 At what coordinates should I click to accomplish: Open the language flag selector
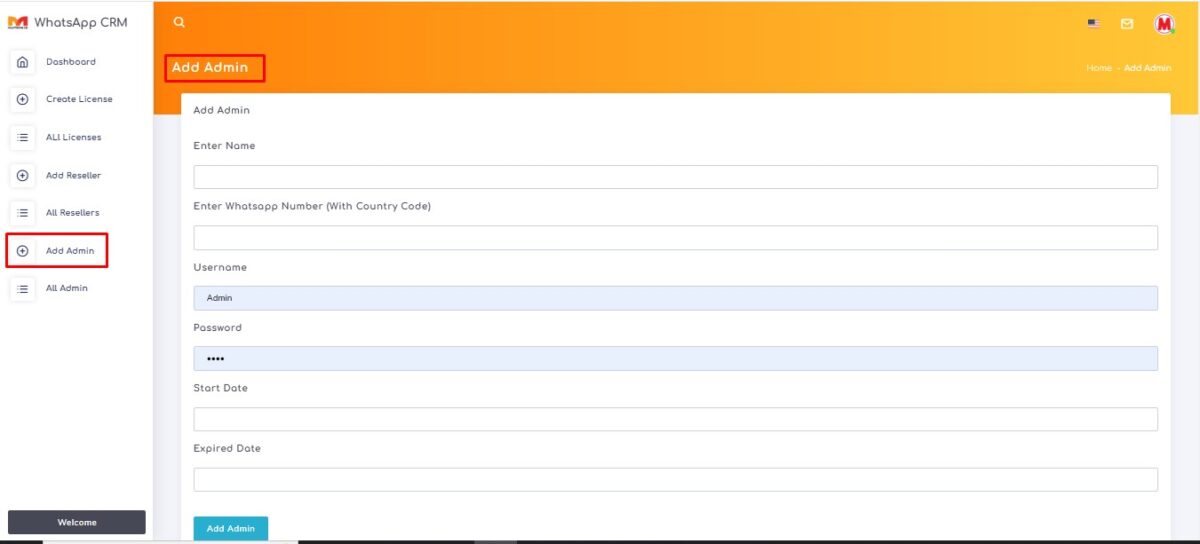pos(1094,23)
